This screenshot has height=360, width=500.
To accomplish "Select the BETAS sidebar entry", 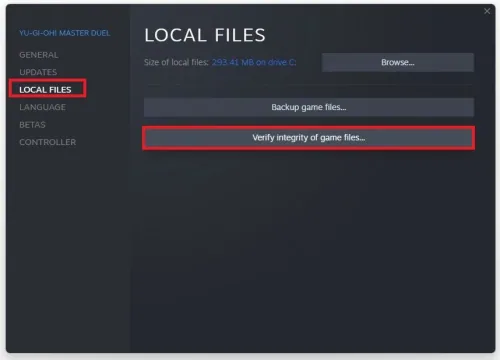I will coord(32,125).
